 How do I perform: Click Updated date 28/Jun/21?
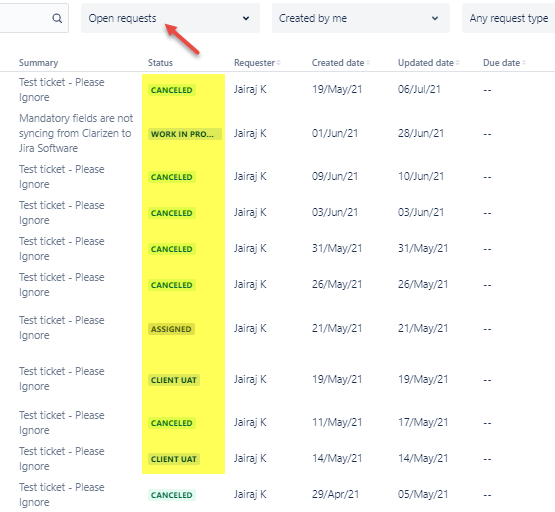click(x=421, y=133)
